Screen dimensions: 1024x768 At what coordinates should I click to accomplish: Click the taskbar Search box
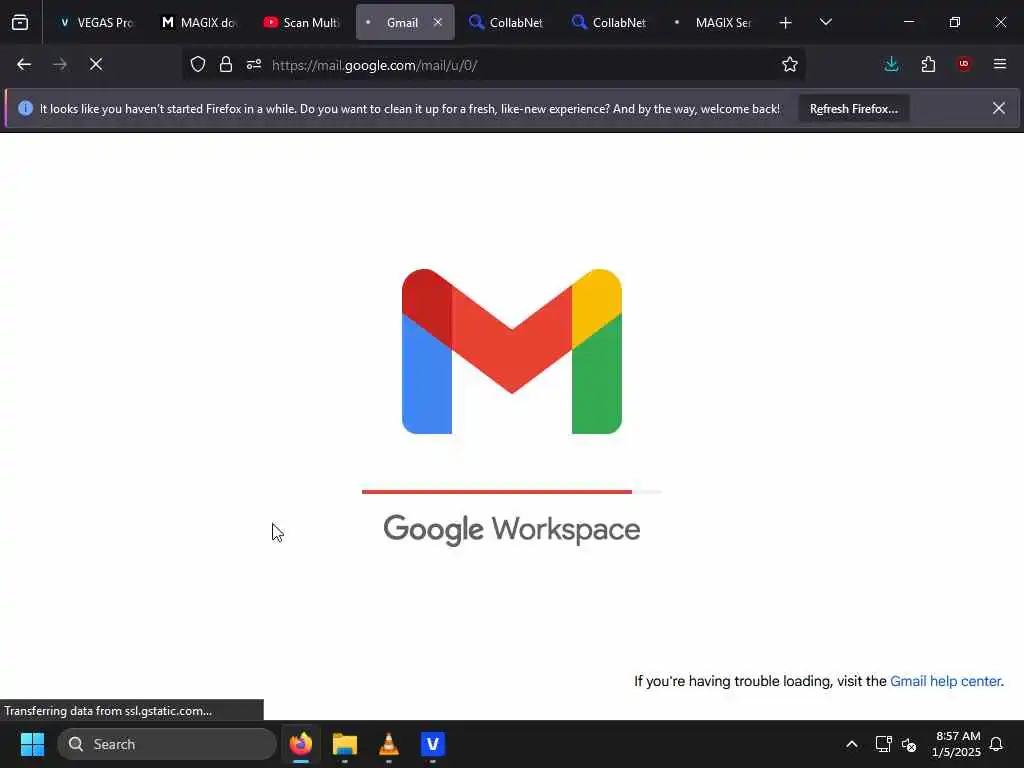point(167,744)
